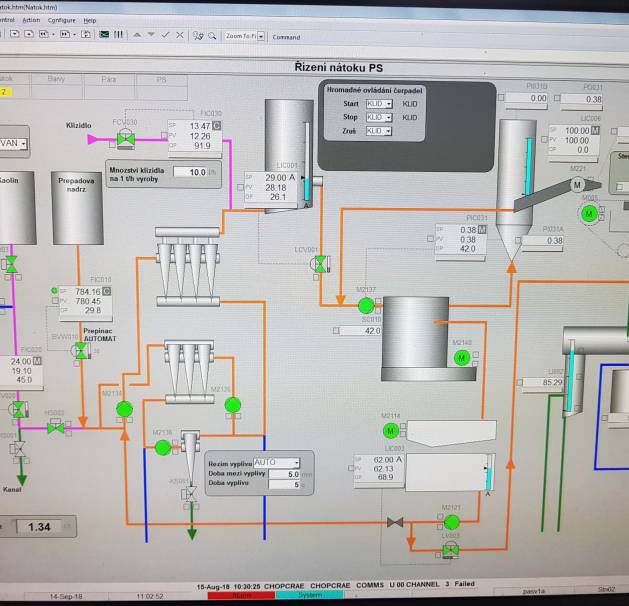Select the LCV001 level control valve

[x=320, y=264]
